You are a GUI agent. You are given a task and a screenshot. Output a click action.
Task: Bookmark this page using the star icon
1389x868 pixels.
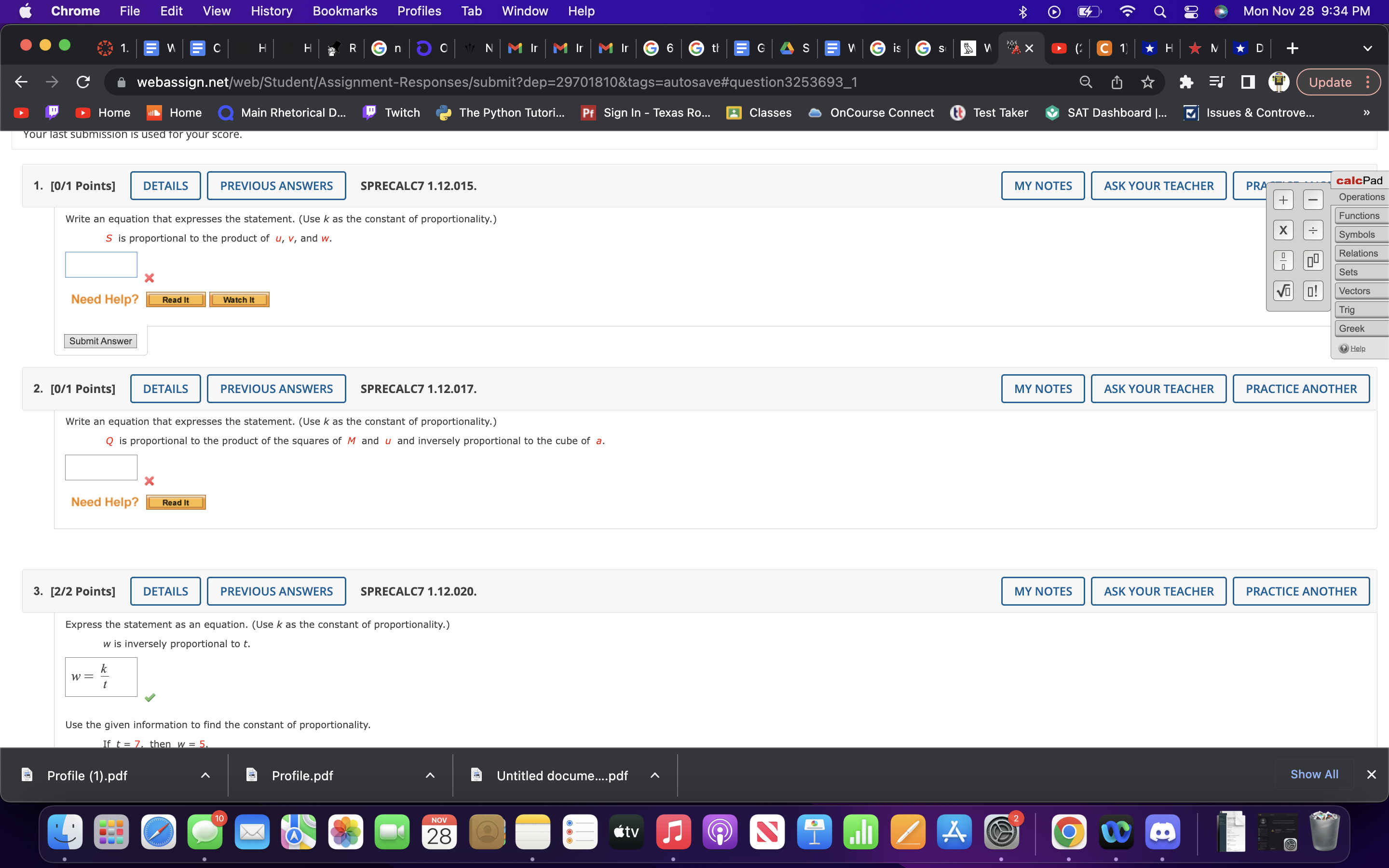coord(1146,81)
